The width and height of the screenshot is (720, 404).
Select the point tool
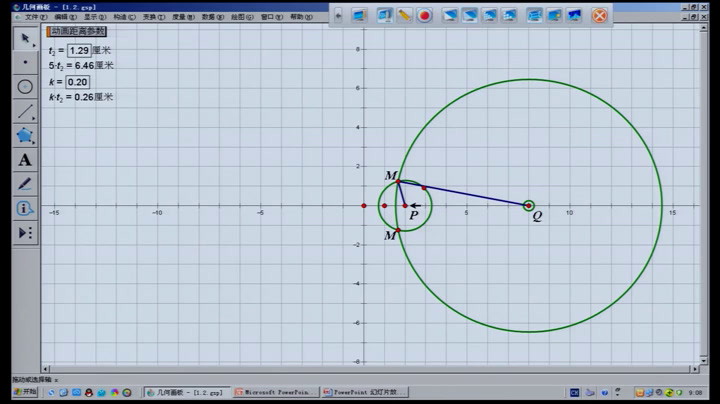[x=25, y=62]
